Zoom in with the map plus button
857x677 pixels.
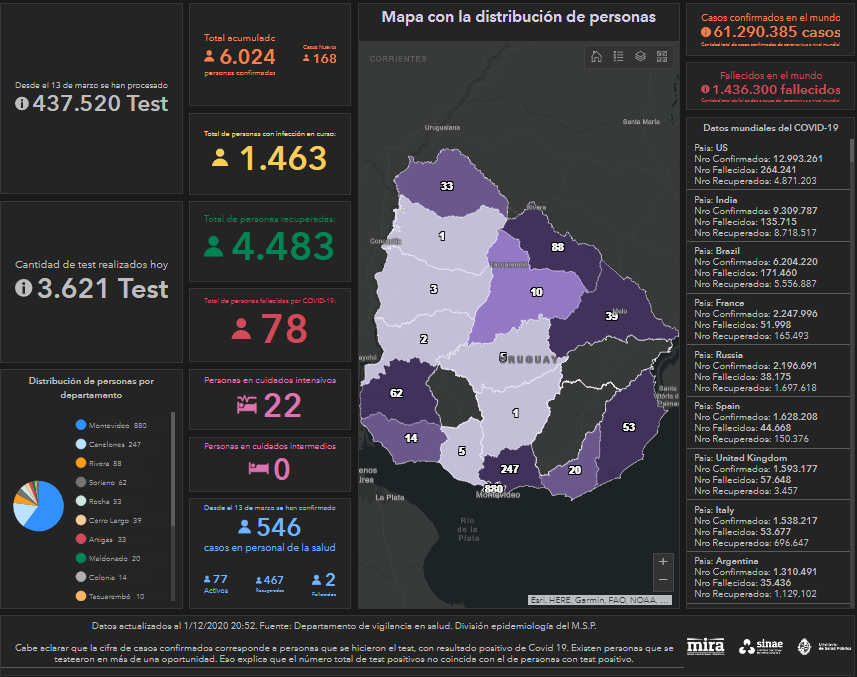point(662,562)
